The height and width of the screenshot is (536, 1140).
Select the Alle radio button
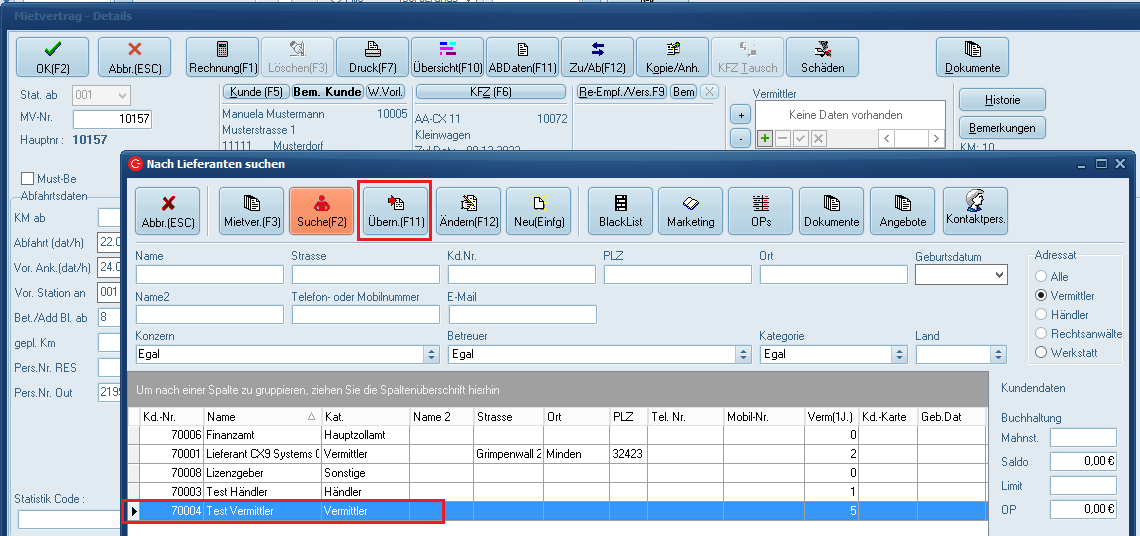1041,277
